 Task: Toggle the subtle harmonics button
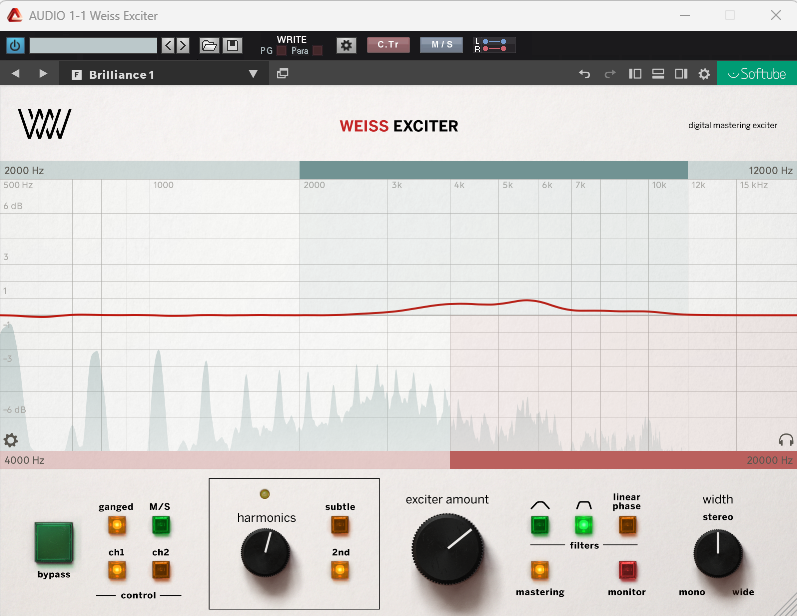[340, 525]
